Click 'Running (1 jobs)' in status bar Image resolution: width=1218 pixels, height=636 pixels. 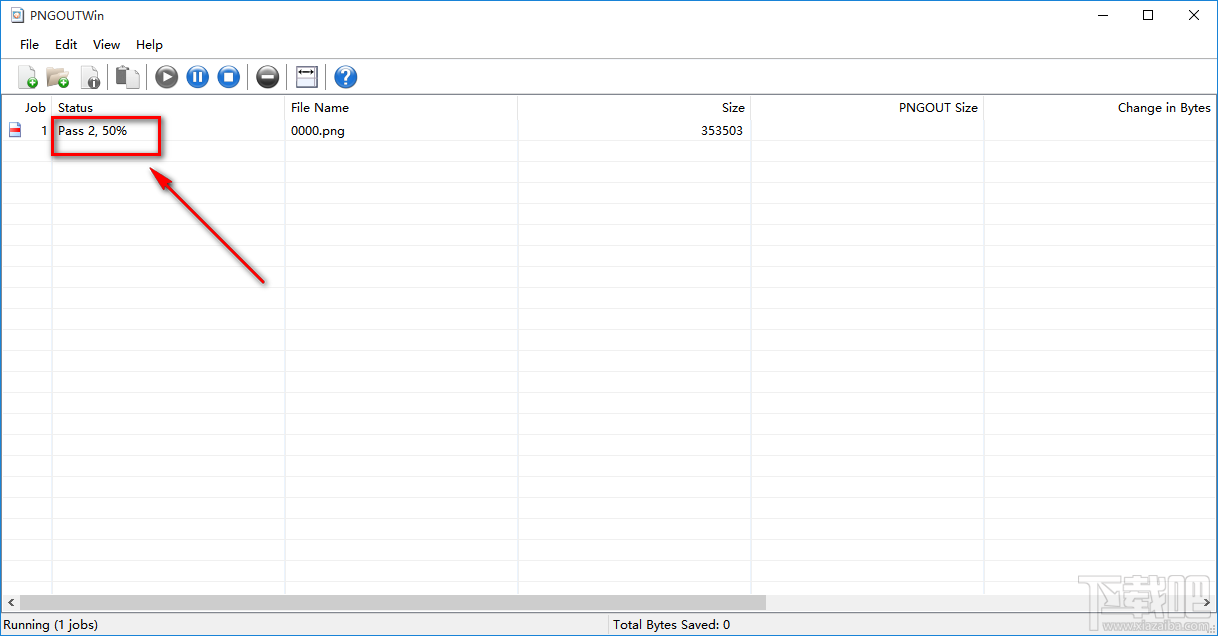click(x=51, y=625)
